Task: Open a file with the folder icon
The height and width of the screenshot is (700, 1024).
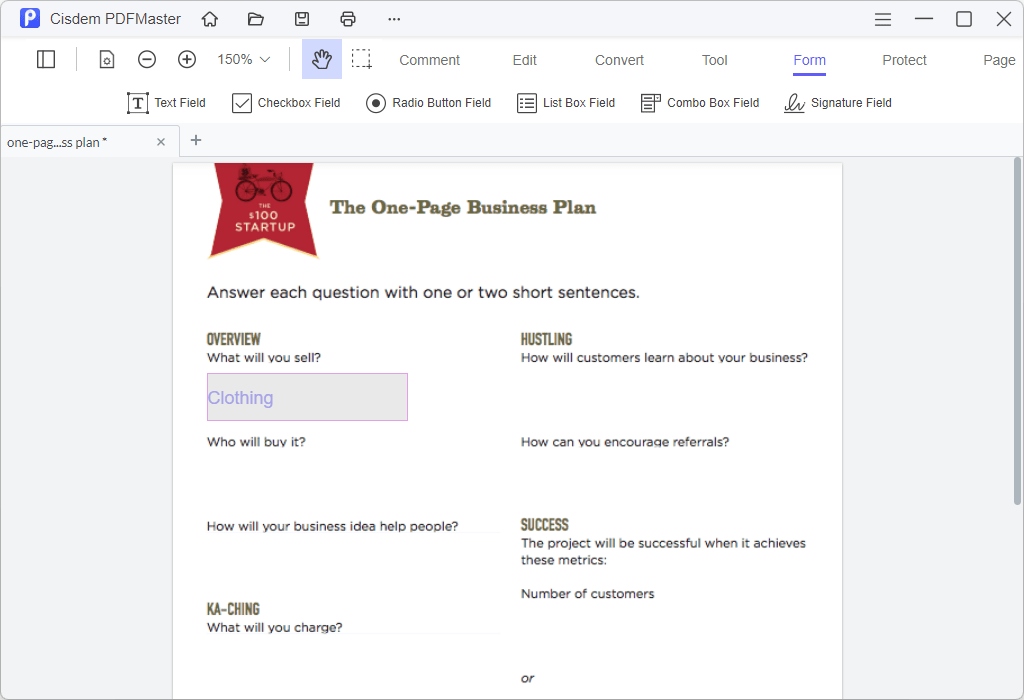Action: 255,19
